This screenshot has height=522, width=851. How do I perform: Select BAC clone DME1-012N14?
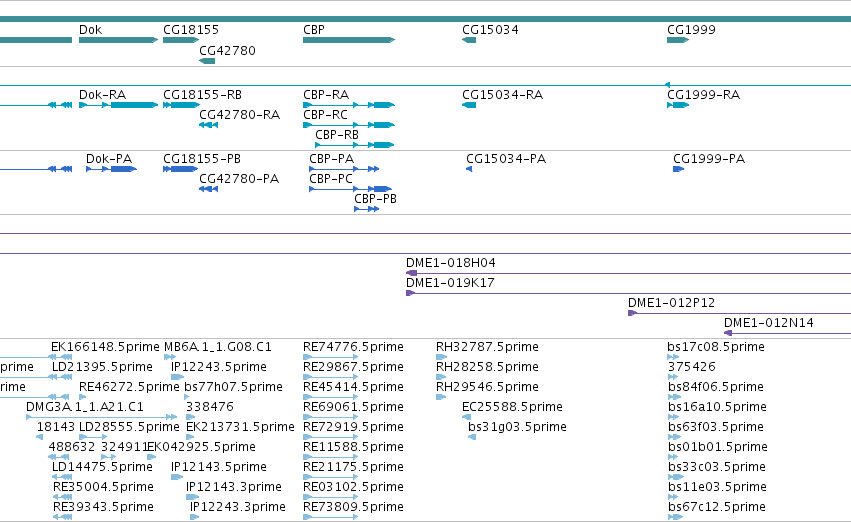click(x=788, y=333)
